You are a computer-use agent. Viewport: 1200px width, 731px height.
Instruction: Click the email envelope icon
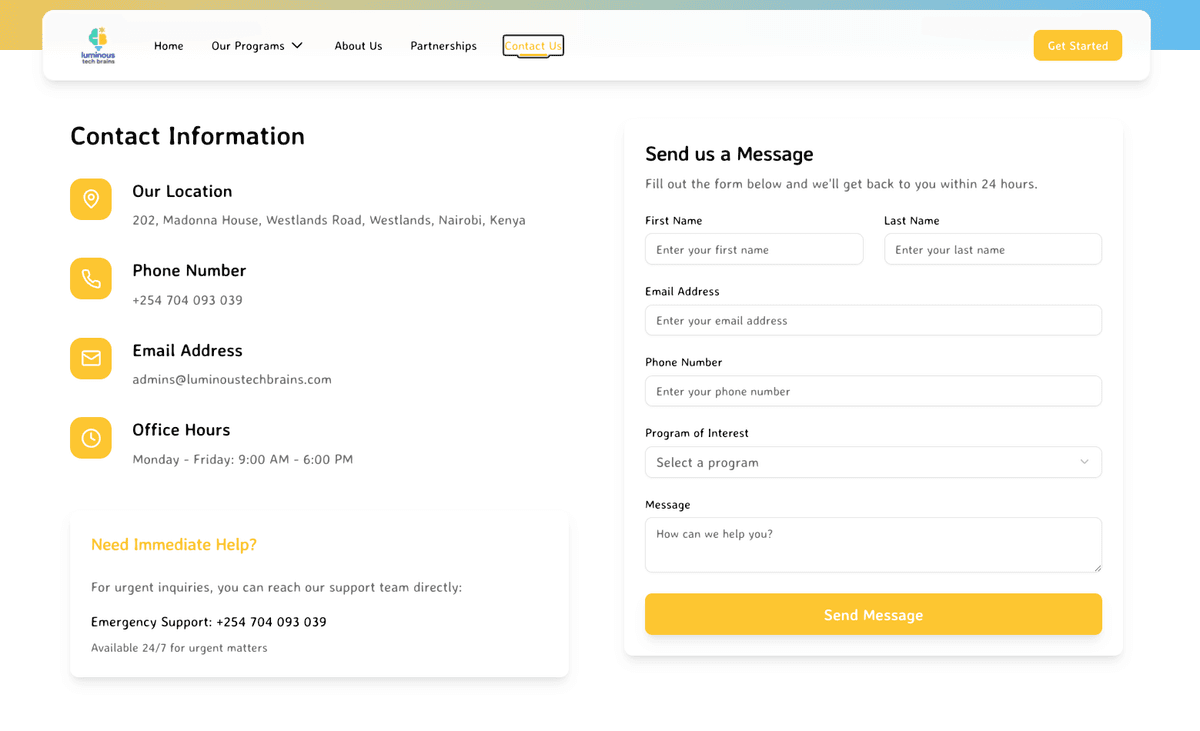coord(91,358)
